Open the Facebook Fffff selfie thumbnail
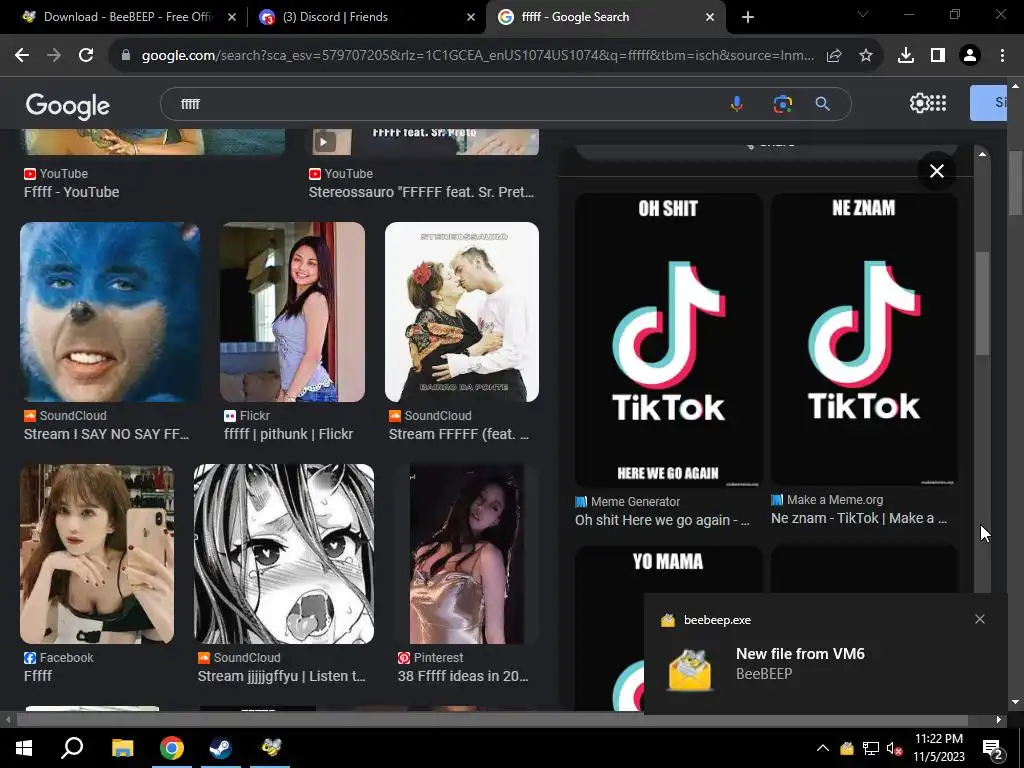The width and height of the screenshot is (1024, 768). 97,554
